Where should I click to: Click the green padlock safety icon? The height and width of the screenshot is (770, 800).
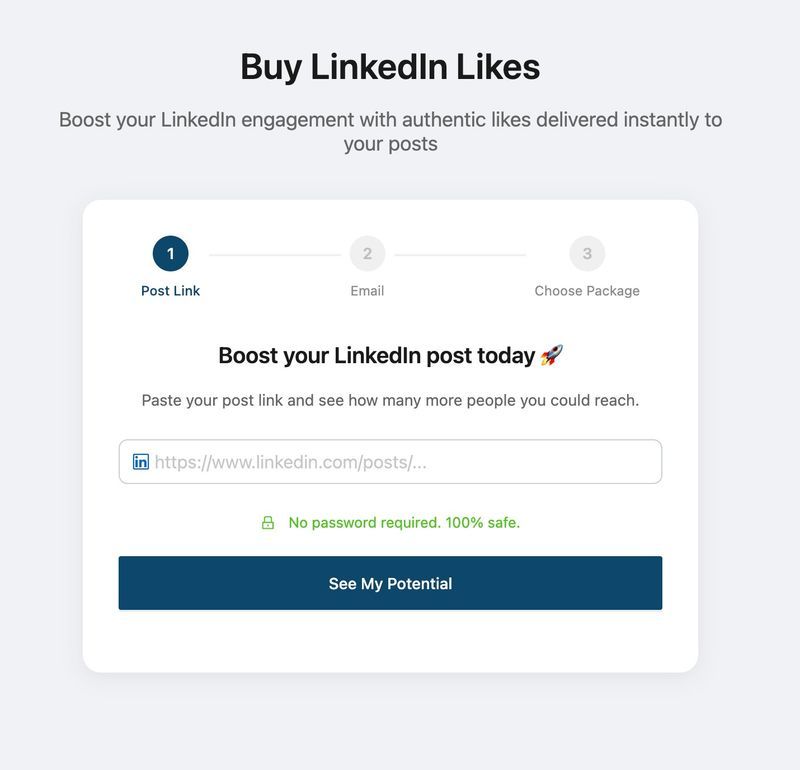267,522
